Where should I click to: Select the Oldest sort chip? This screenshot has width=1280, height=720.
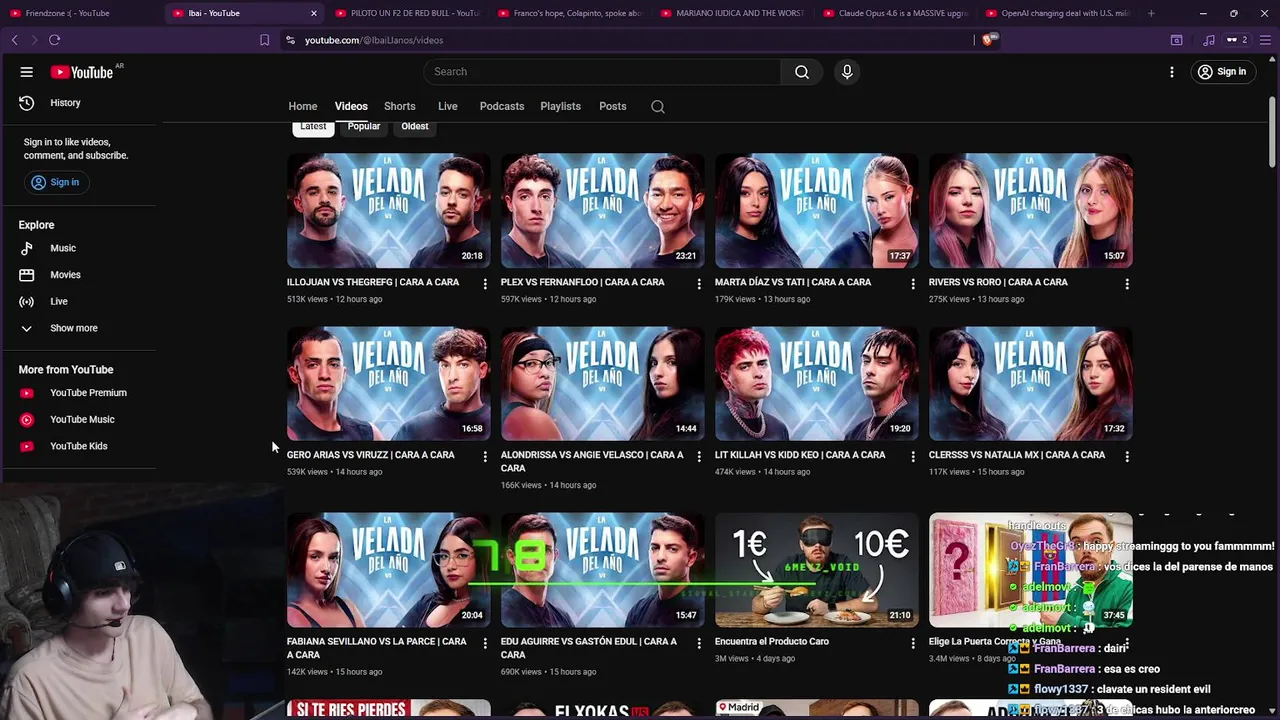pos(415,127)
